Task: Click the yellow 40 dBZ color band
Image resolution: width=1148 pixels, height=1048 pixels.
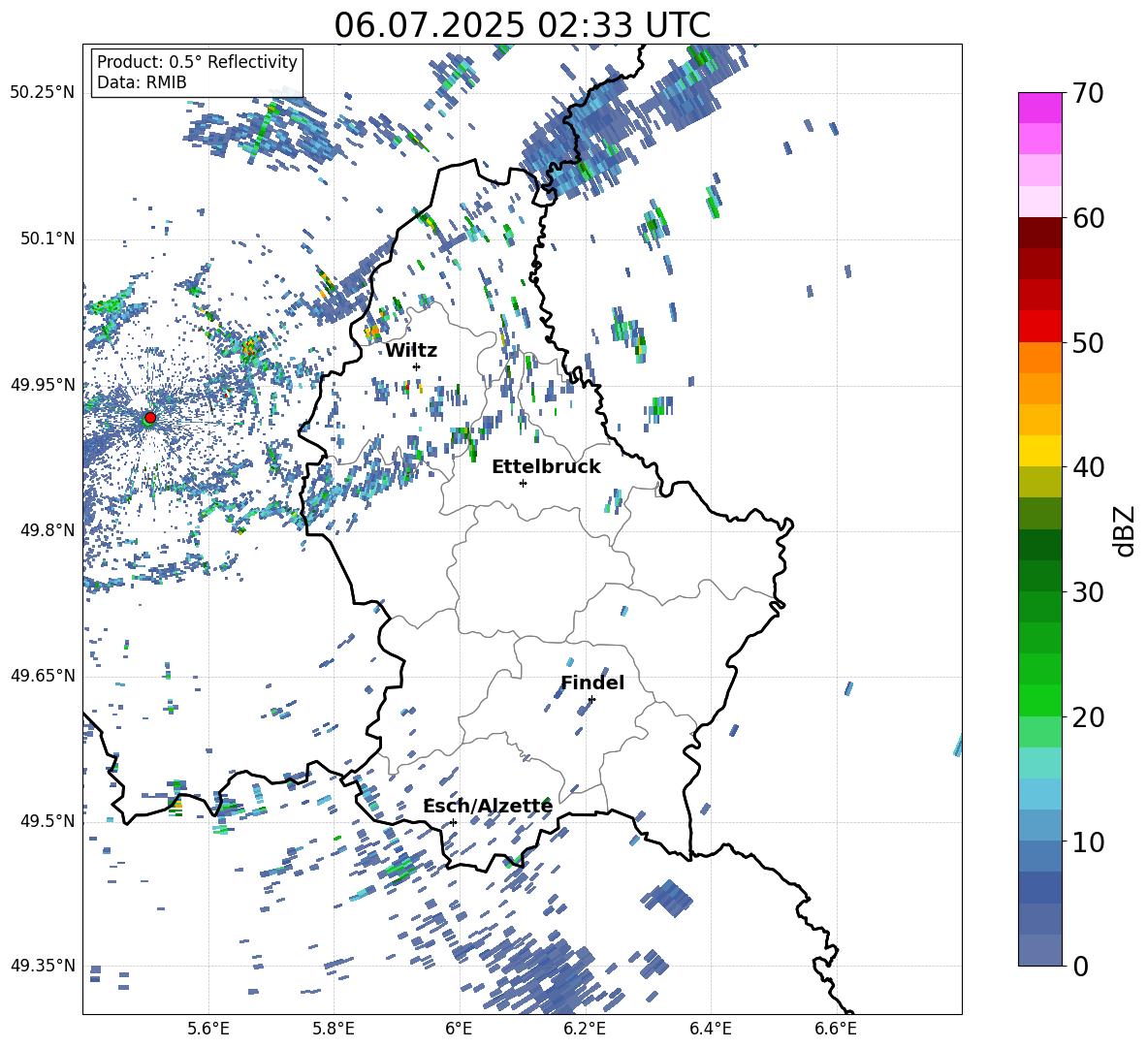Action: click(x=1040, y=451)
